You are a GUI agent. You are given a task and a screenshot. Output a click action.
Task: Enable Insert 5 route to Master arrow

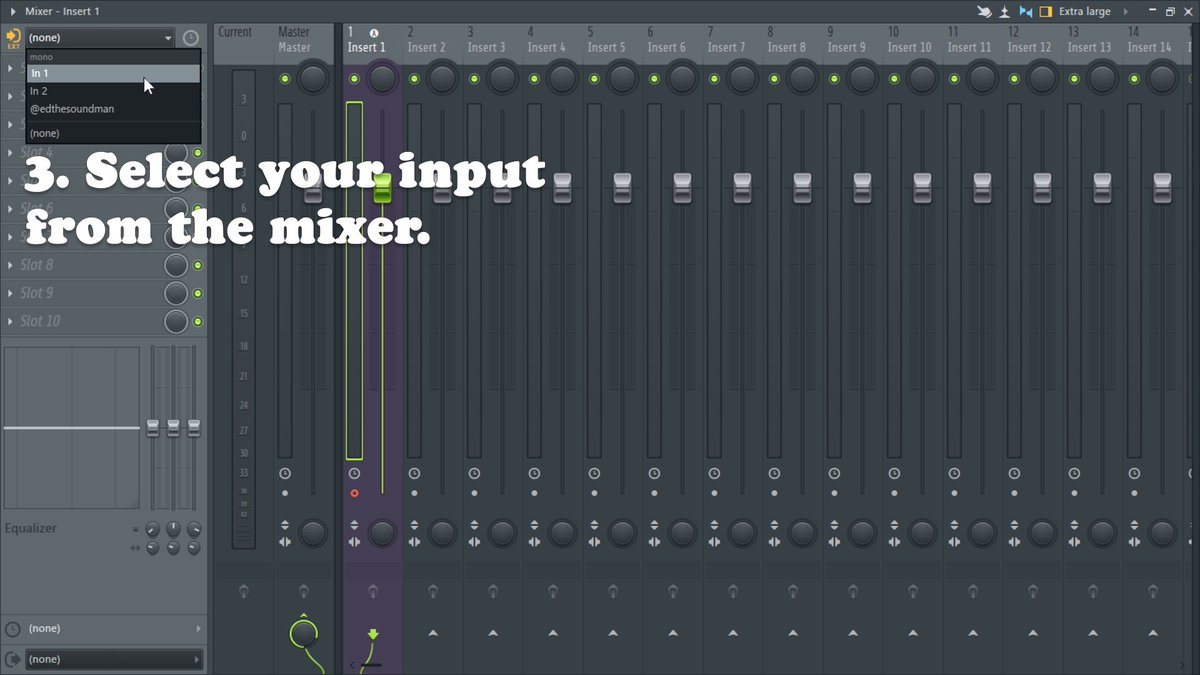click(613, 633)
